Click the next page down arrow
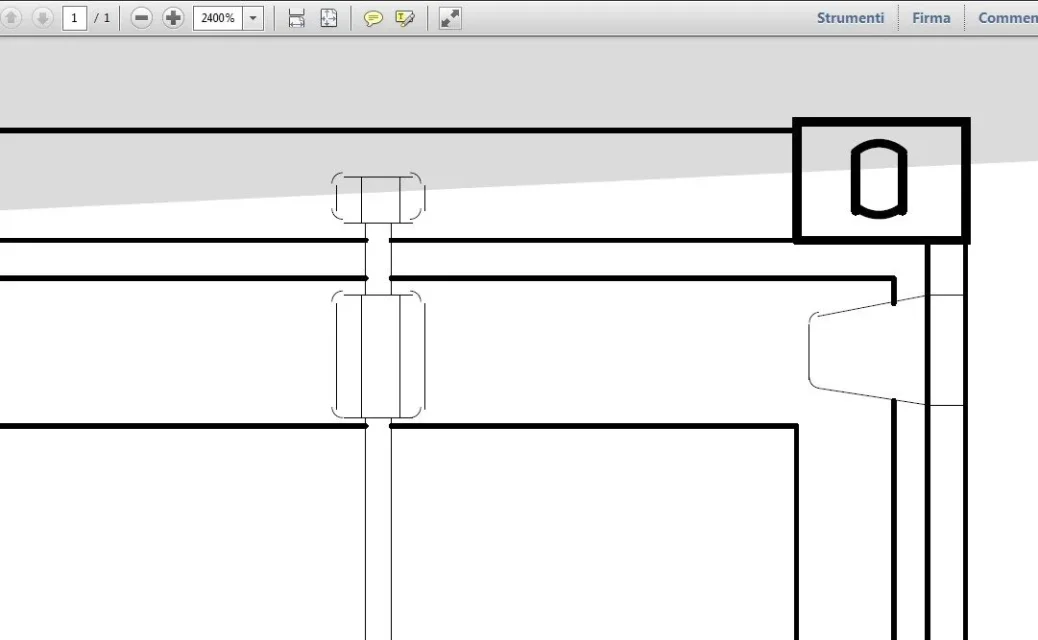The image size is (1038, 640). point(42,18)
